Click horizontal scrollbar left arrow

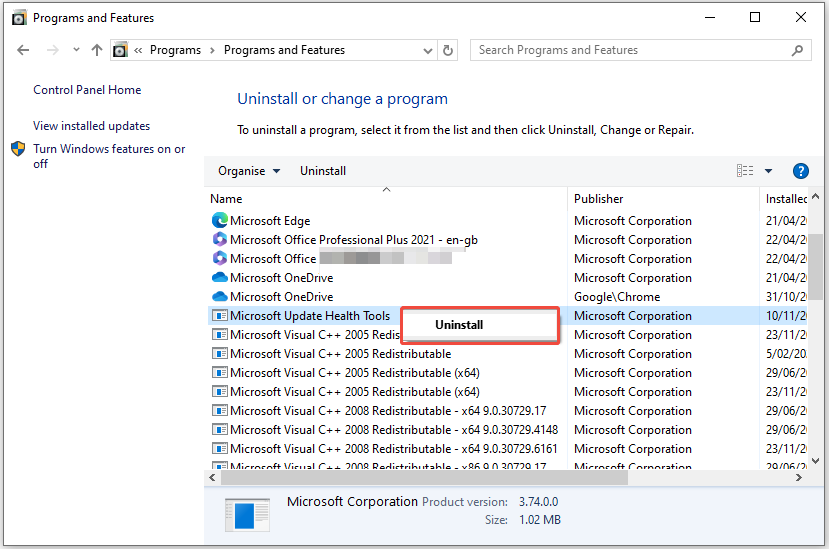pos(213,478)
